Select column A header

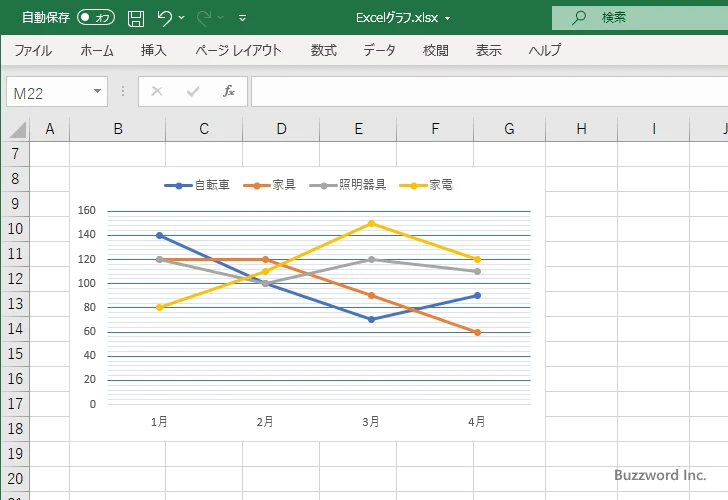point(50,129)
